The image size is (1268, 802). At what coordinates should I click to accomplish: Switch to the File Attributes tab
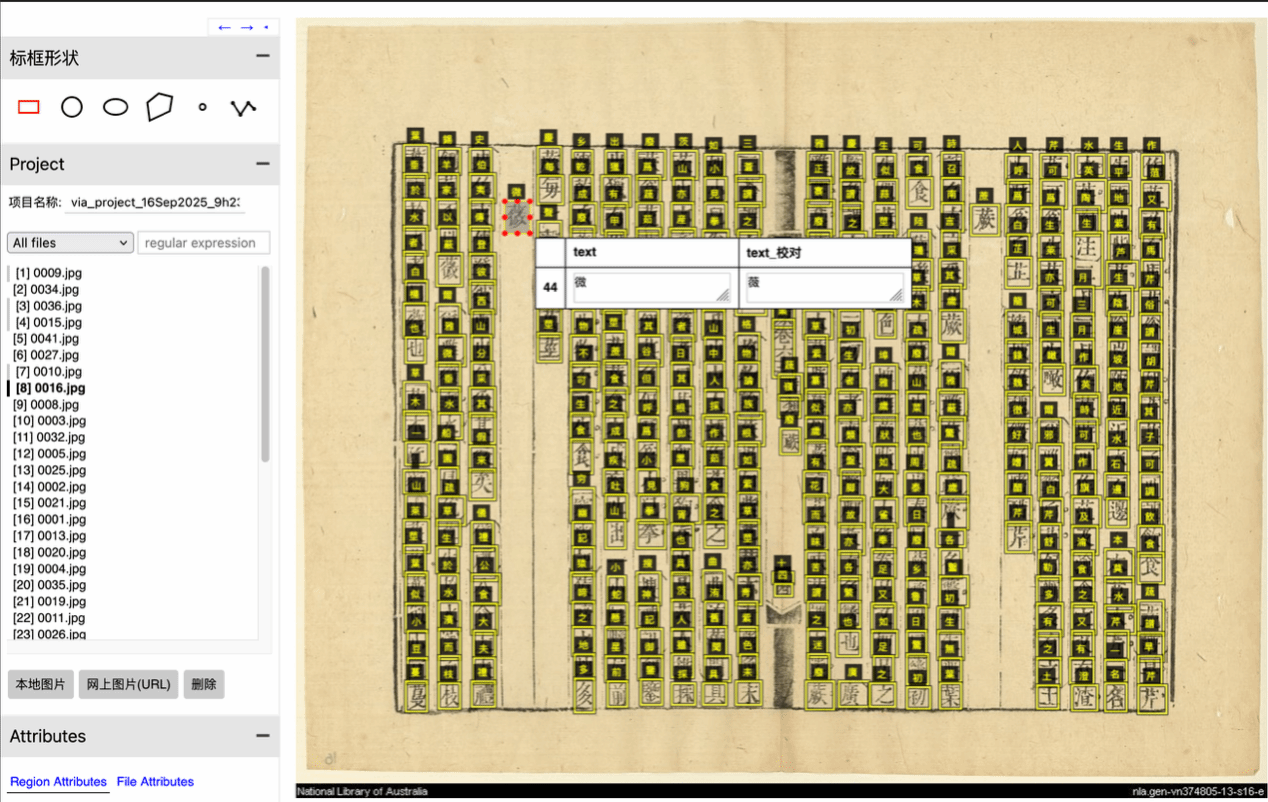click(x=155, y=782)
